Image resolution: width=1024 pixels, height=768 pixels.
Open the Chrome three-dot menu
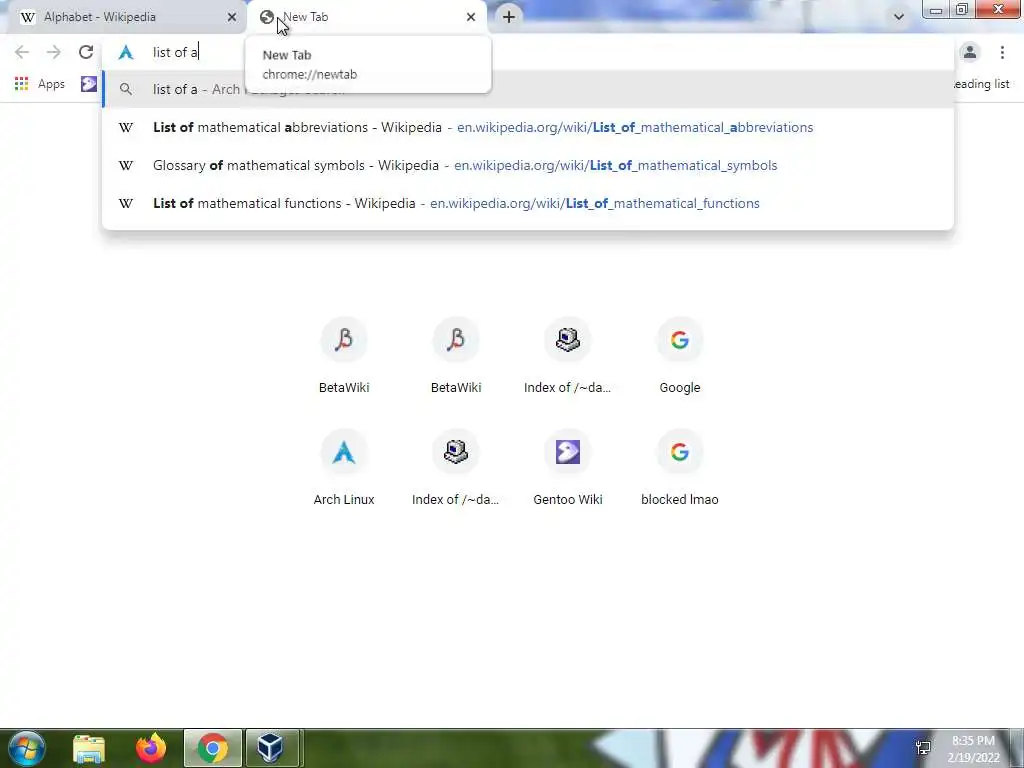pyautogui.click(x=1002, y=52)
